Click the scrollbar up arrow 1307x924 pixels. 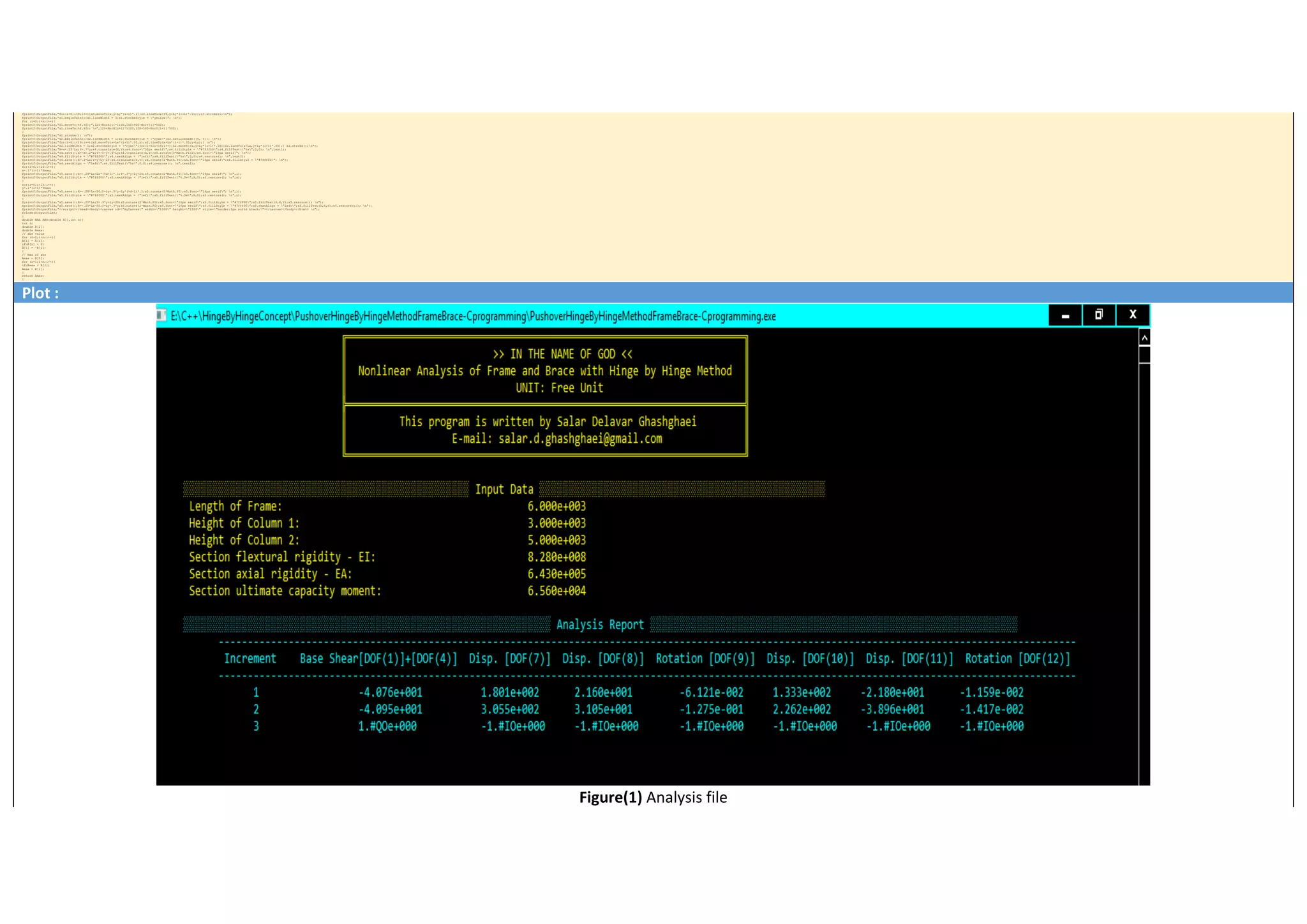coord(1144,338)
